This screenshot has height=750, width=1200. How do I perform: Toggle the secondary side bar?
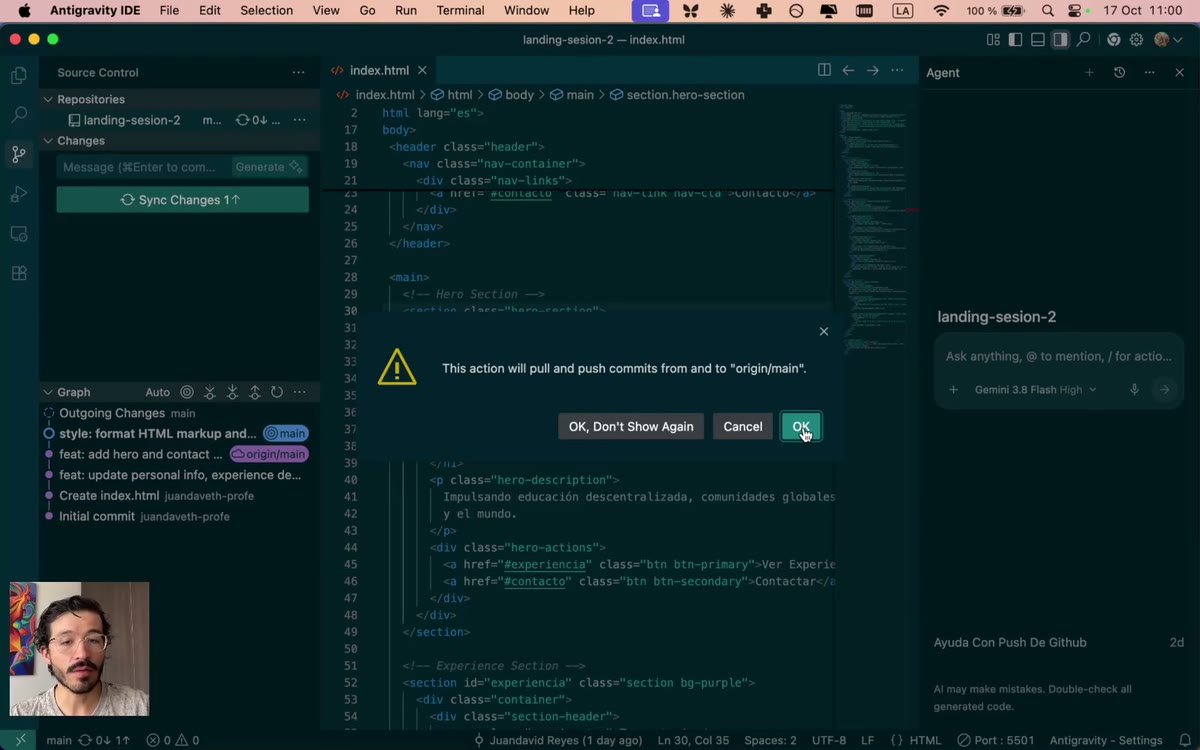(1060, 40)
